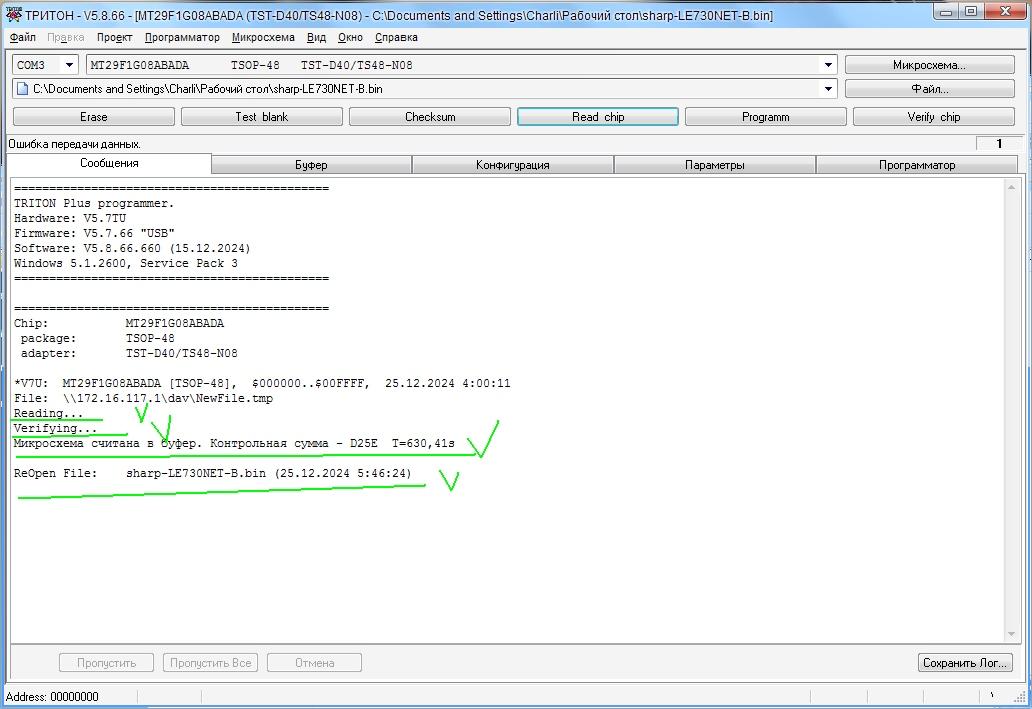This screenshot has width=1032, height=709.
Task: Switch to the Конфигурация tab
Action: click(512, 165)
